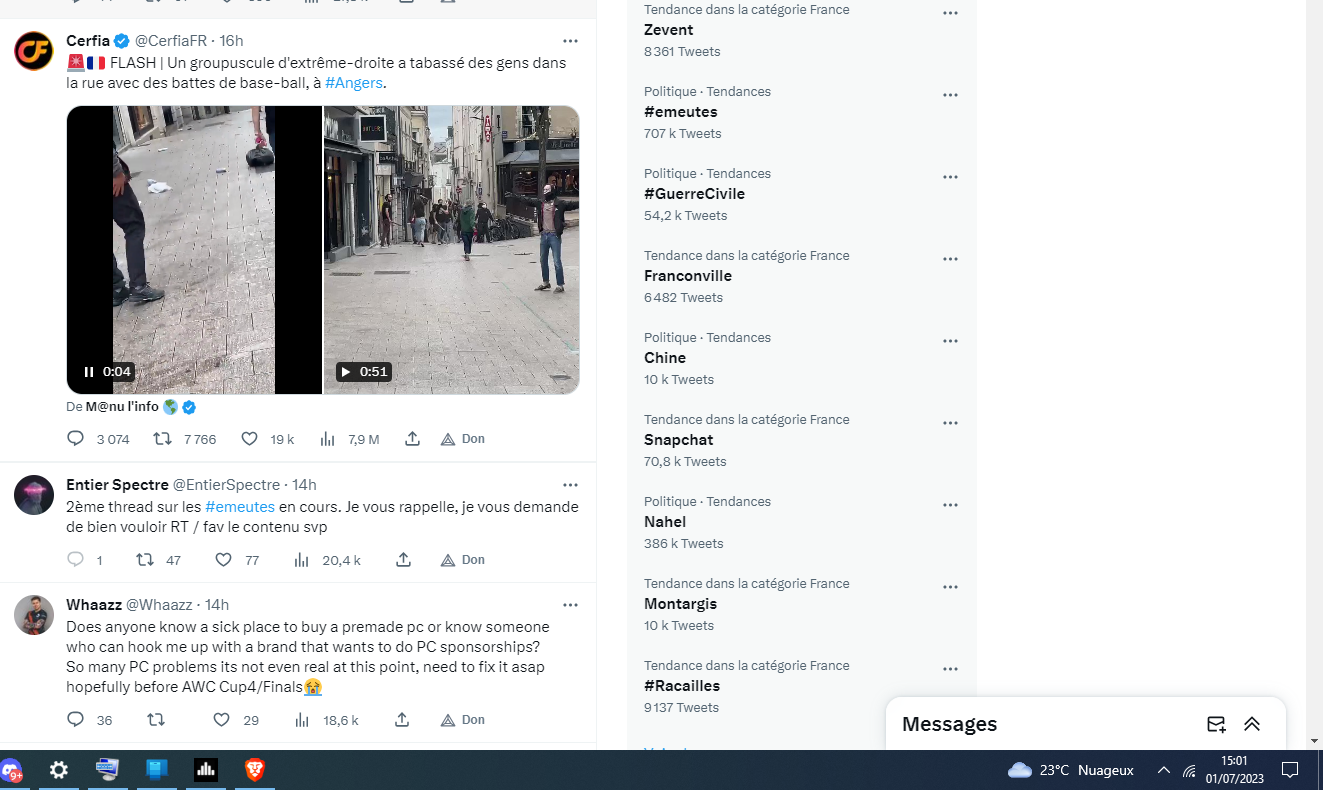
Task: Retweet the Cerfia tweet
Action: click(x=162, y=439)
